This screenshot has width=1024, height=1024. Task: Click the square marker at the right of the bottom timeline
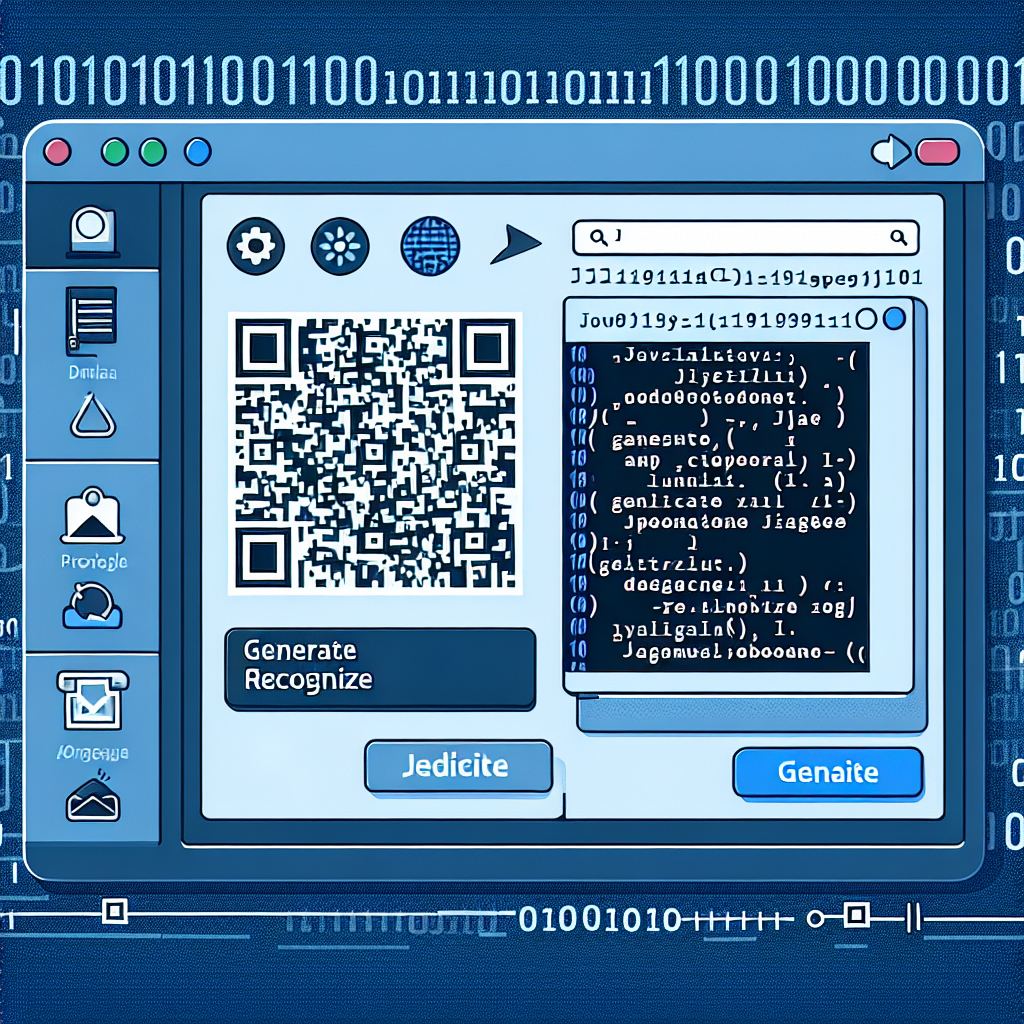(x=856, y=915)
